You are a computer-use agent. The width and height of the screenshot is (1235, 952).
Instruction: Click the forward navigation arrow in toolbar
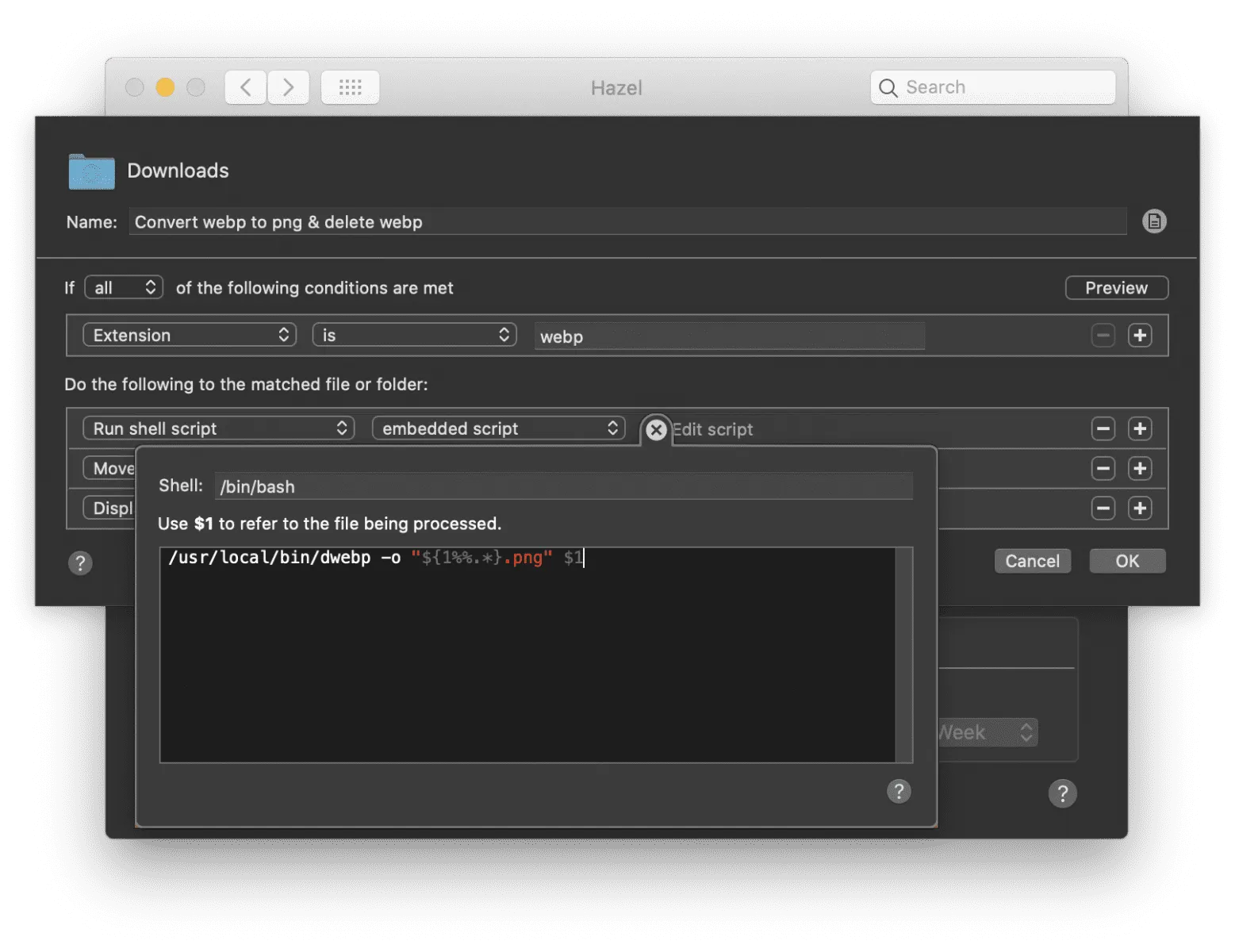coord(289,87)
